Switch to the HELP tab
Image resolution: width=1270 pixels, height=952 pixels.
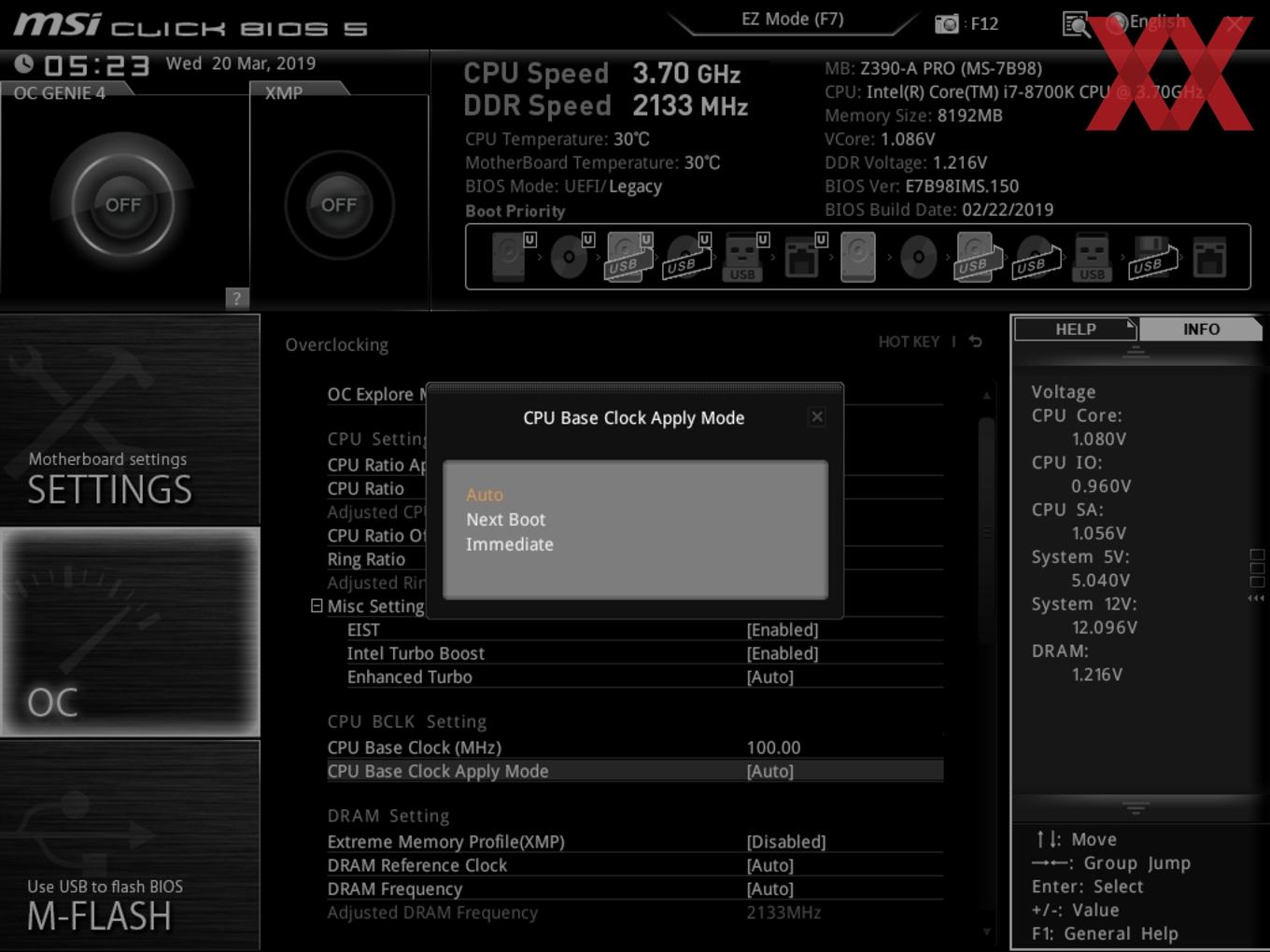coord(1075,329)
